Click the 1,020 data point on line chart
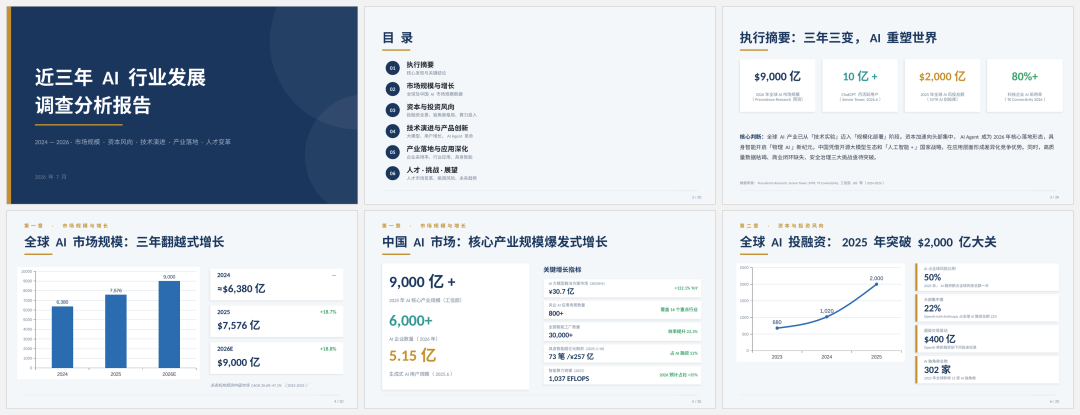Screen dimensions: 1080x415 827,317
